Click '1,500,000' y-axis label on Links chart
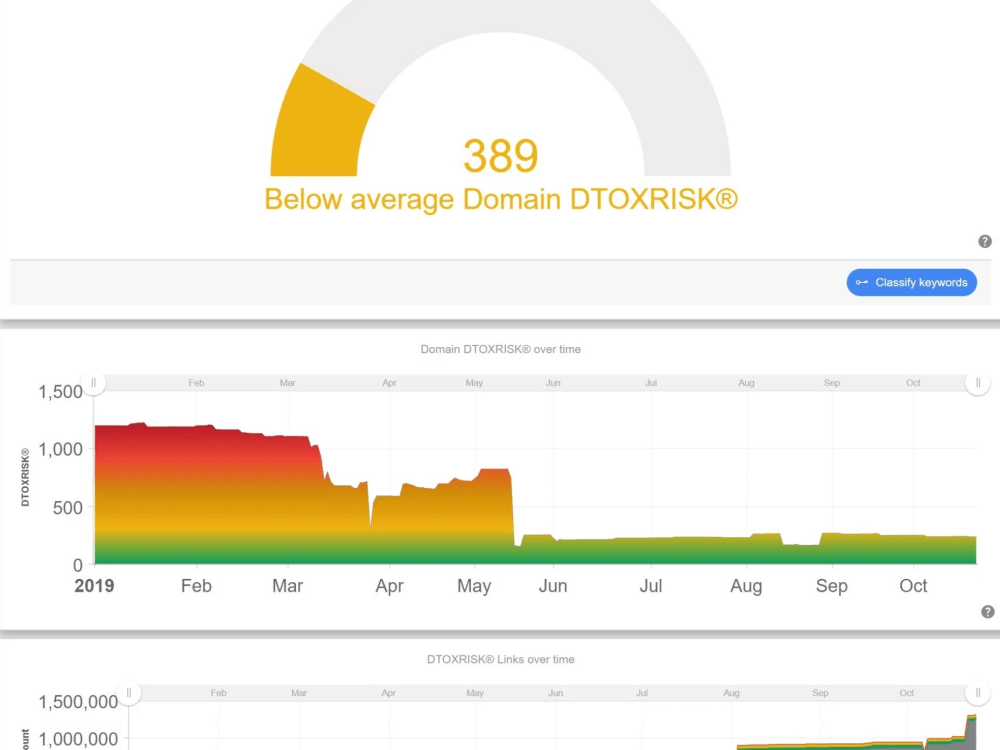The image size is (1000, 750). click(78, 702)
